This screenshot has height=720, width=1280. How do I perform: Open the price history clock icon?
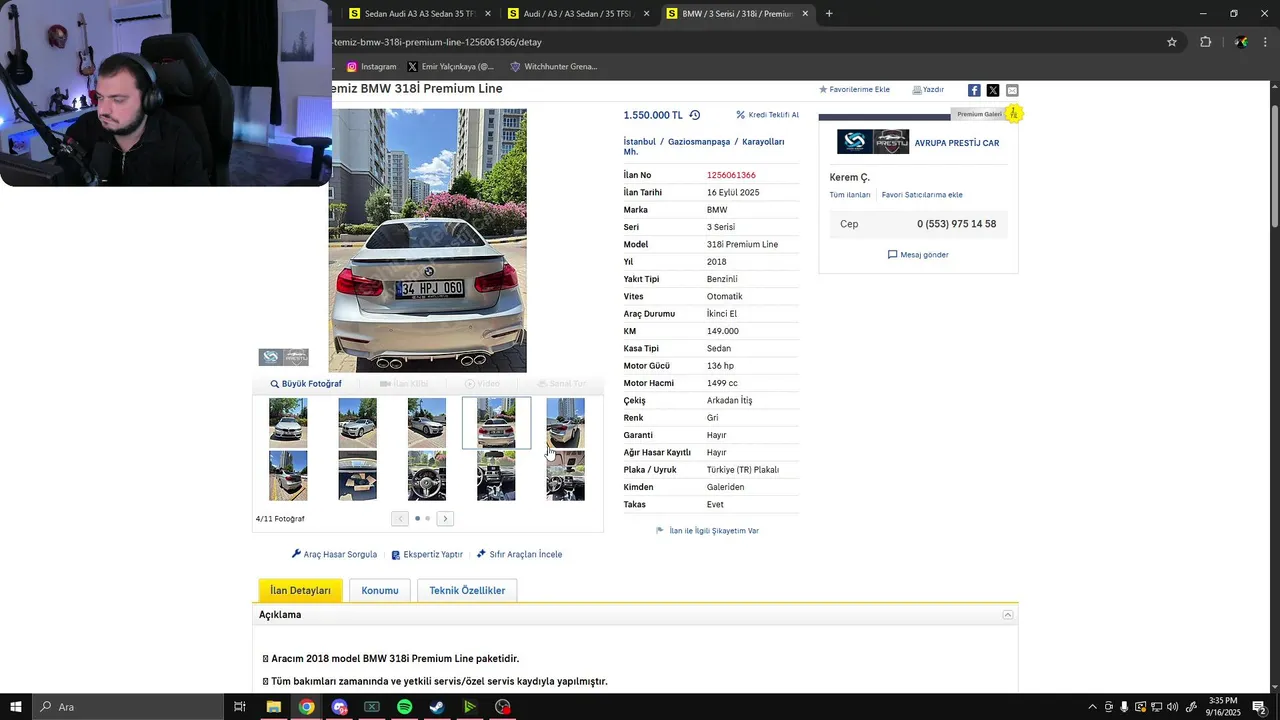click(x=695, y=115)
